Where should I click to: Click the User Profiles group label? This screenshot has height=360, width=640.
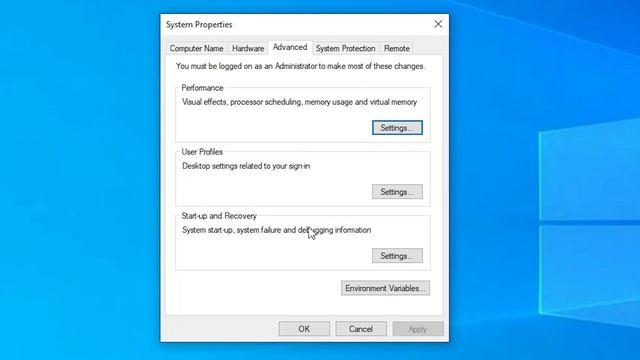pos(202,152)
